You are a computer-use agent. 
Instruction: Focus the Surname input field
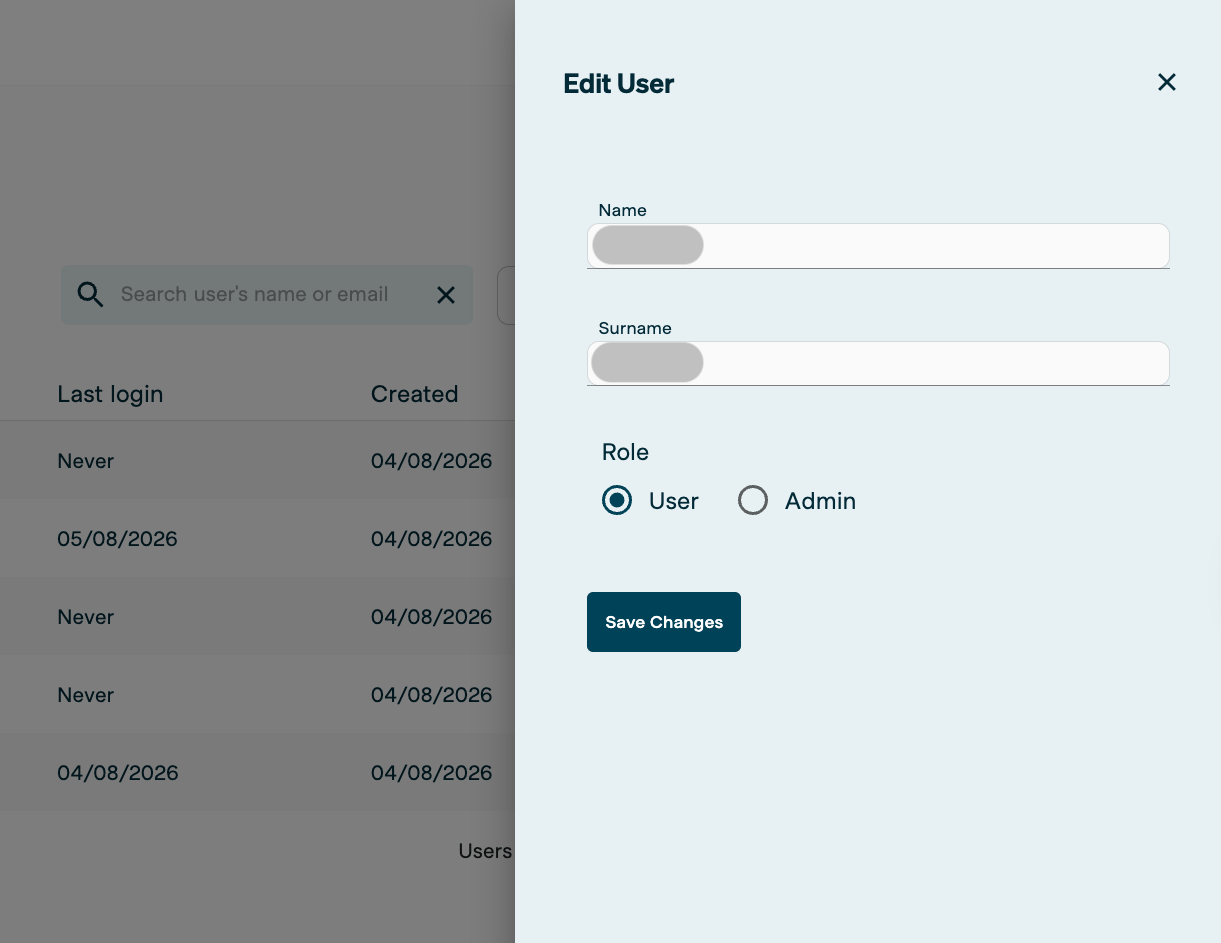click(x=878, y=364)
